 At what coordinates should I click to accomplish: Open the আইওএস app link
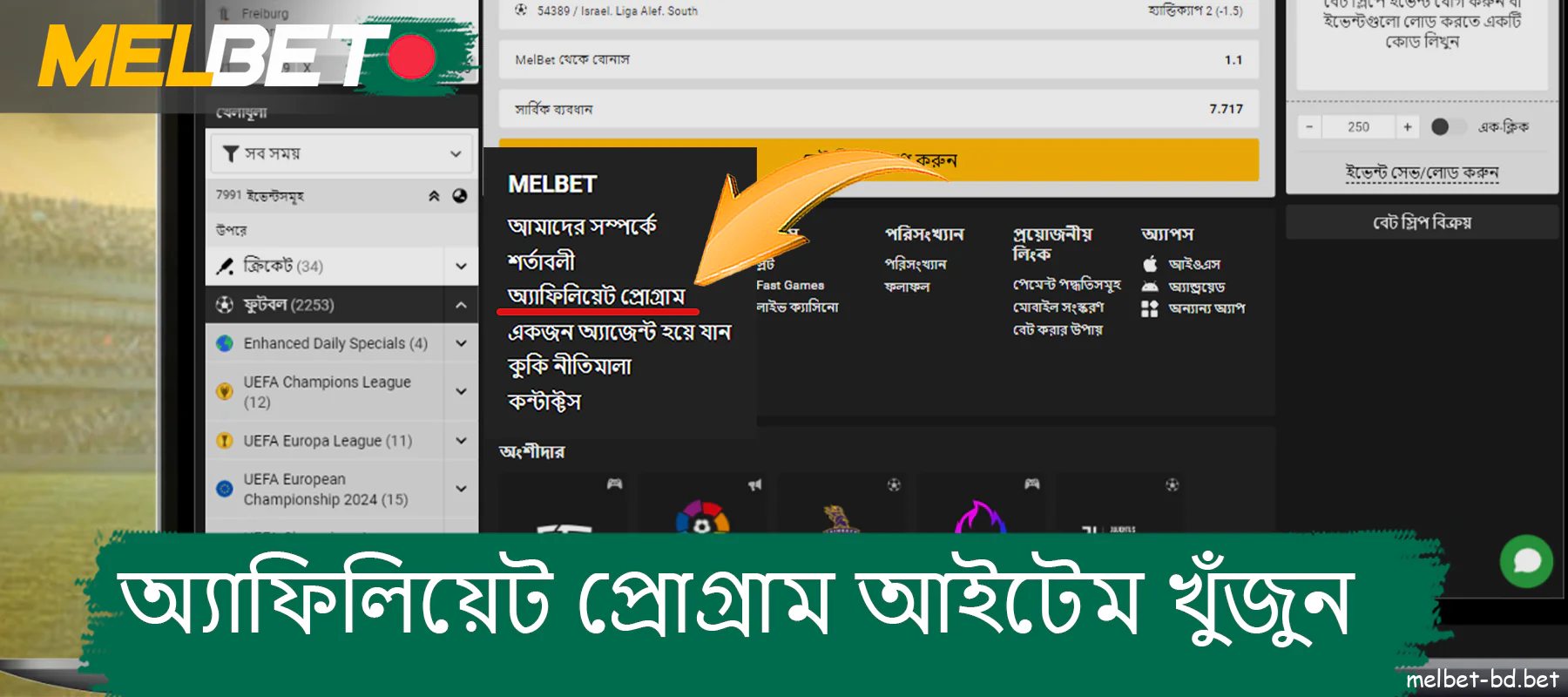pos(1194,264)
